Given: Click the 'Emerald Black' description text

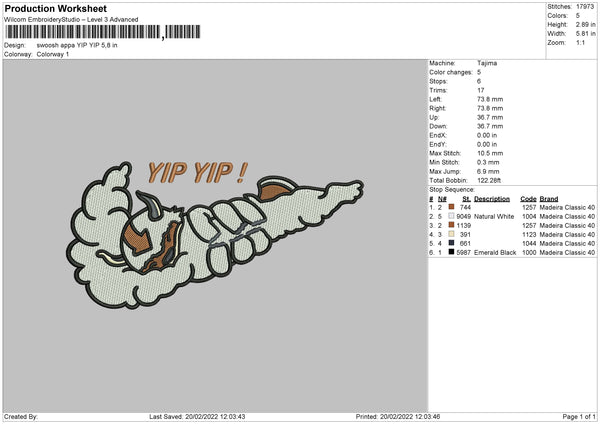Looking at the screenshot, I should pos(495,253).
